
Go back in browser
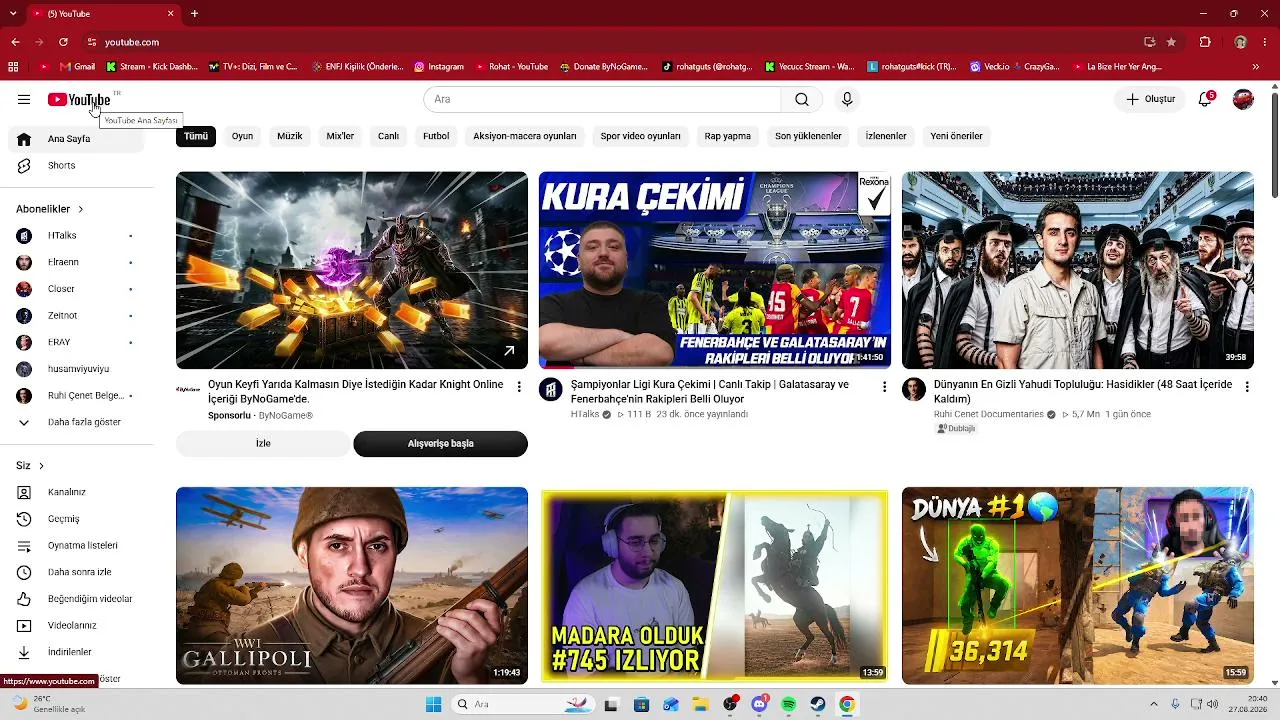coord(15,42)
